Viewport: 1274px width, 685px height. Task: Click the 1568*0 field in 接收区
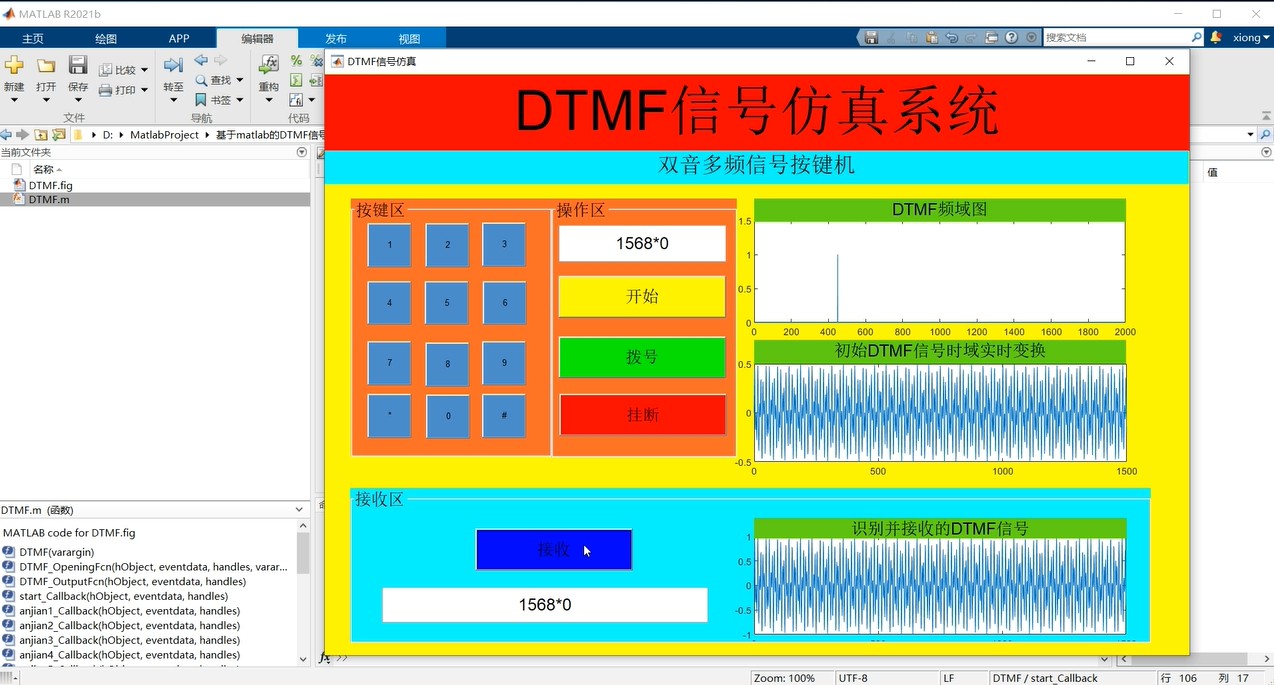[545, 605]
